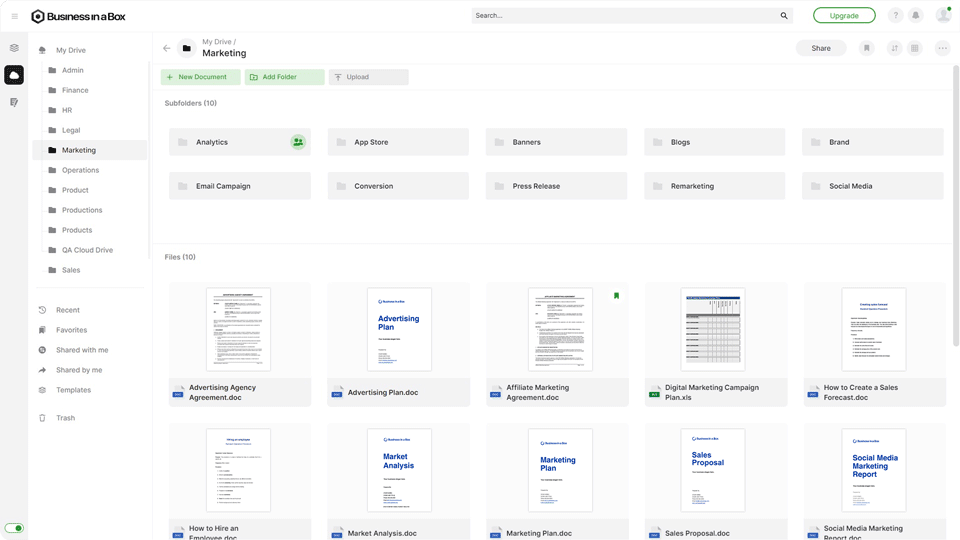
Task: Open the Sales folder in sidebar
Action: tap(71, 270)
